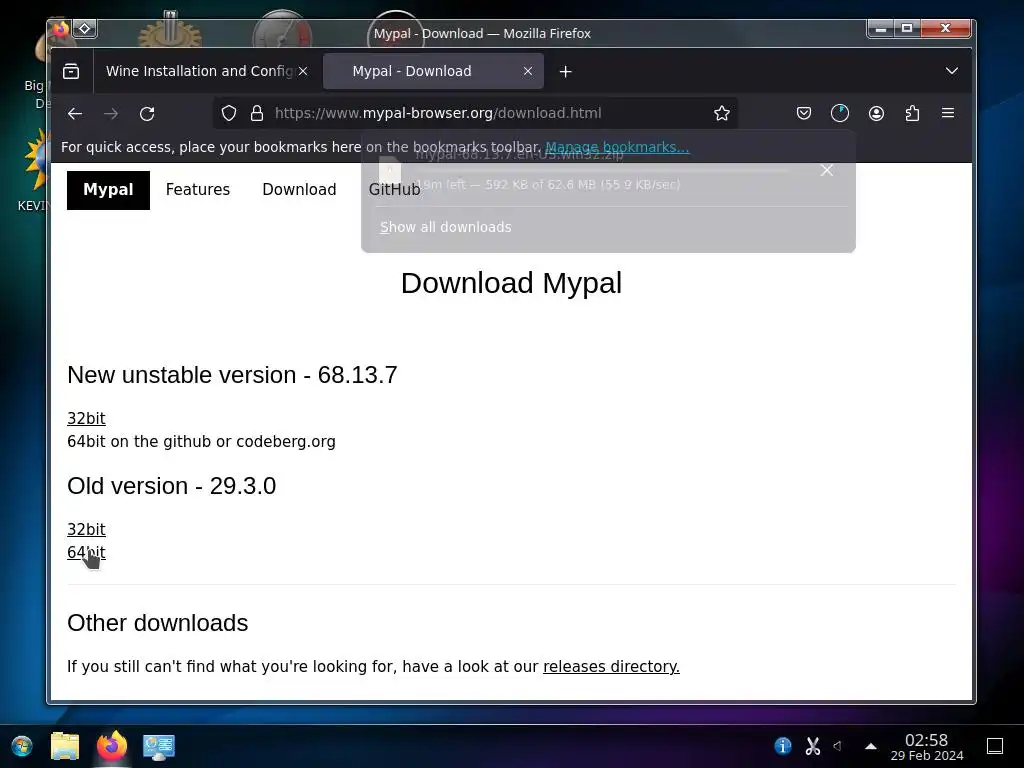Open Firefox View from the tab bar
Image resolution: width=1024 pixels, height=768 pixels.
71,71
